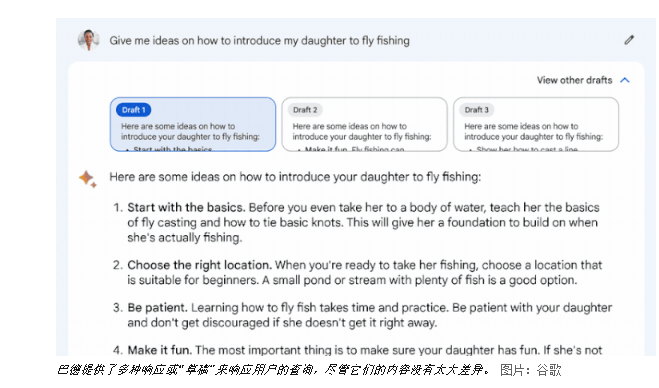Click the prompt text about fly fishing
659x388 pixels.
click(259, 41)
